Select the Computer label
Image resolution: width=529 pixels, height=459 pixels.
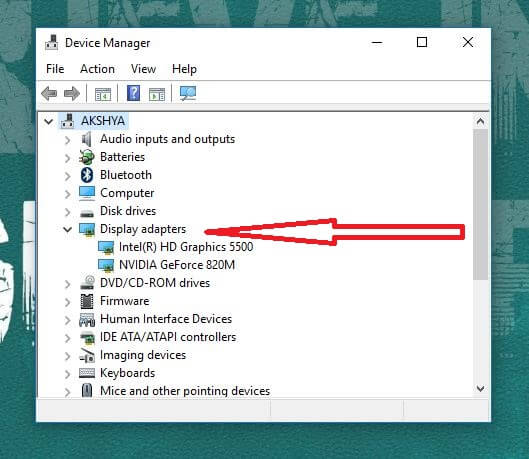[127, 193]
